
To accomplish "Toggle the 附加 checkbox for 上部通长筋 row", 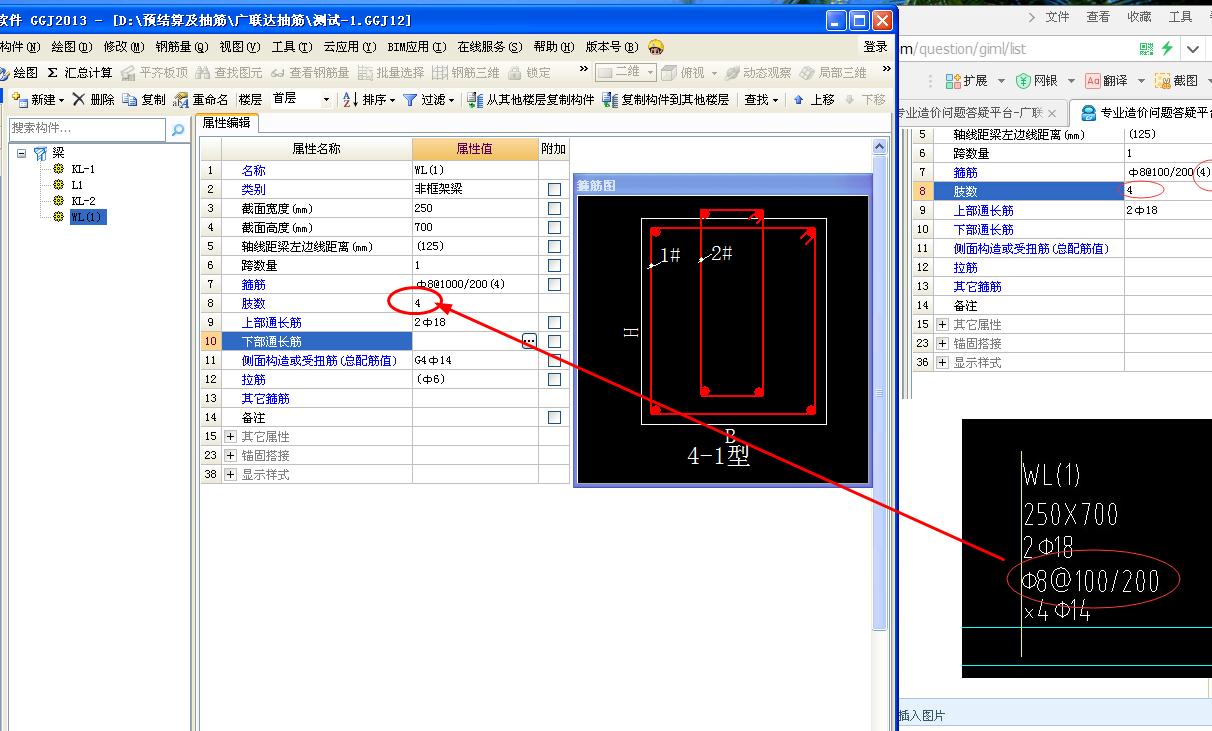I will (554, 323).
